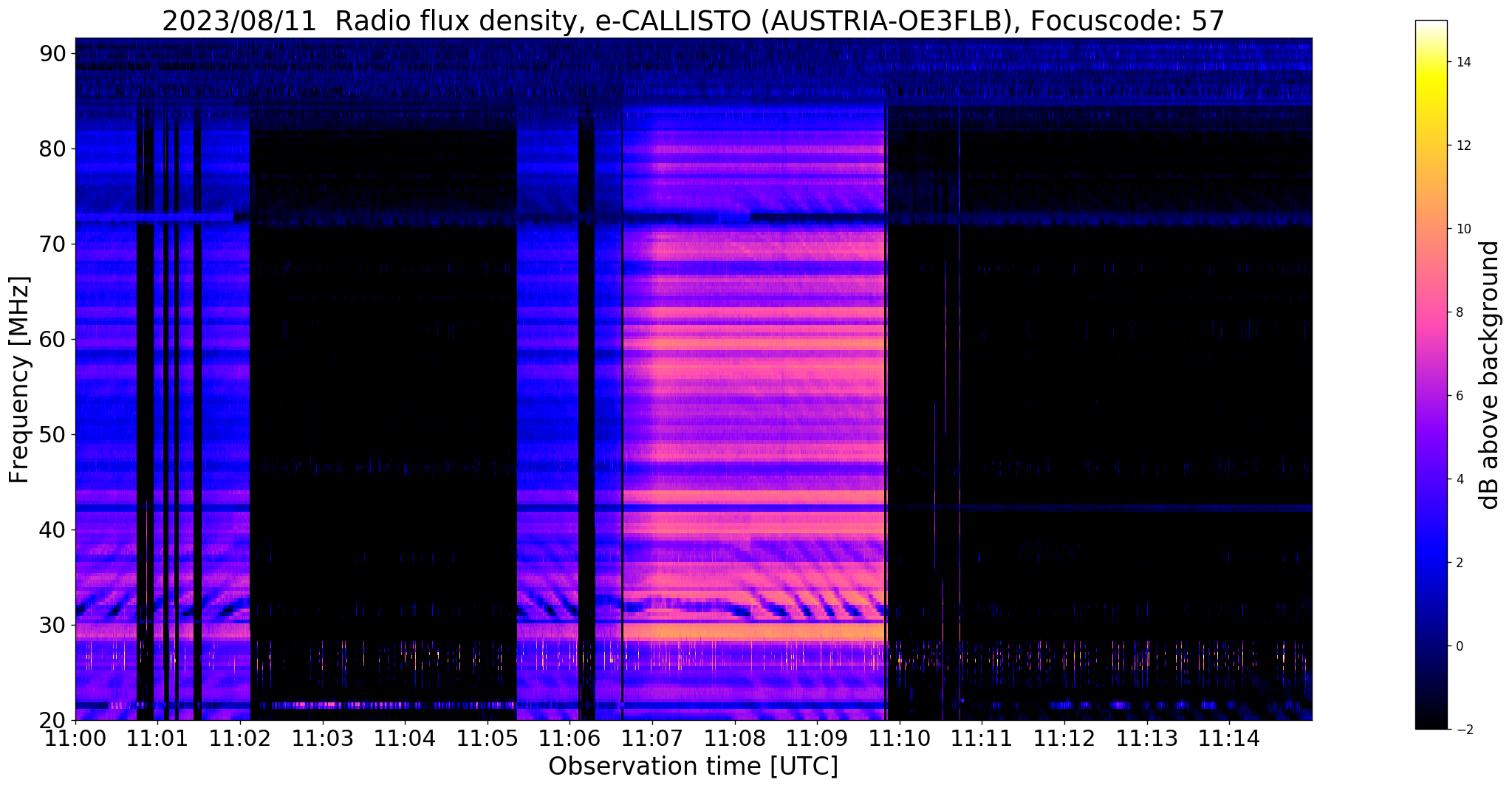
Task: Click the colorbar tick label 14
Action: pyautogui.click(x=1463, y=62)
